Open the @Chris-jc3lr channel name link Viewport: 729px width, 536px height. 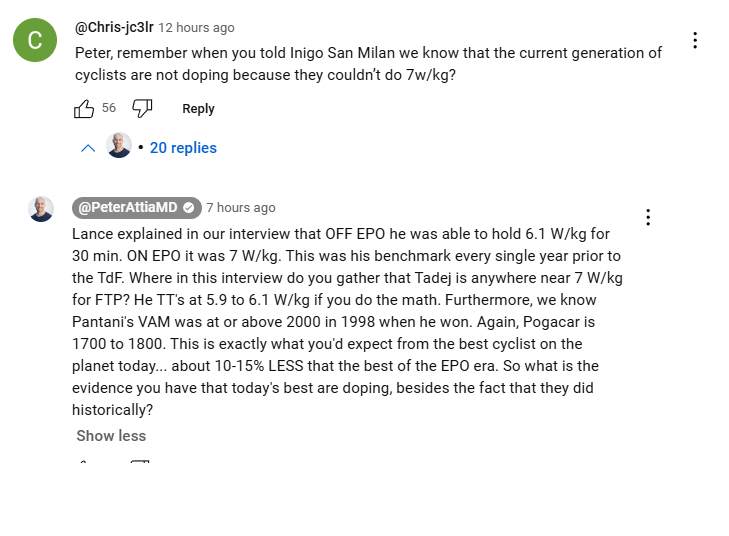(114, 27)
